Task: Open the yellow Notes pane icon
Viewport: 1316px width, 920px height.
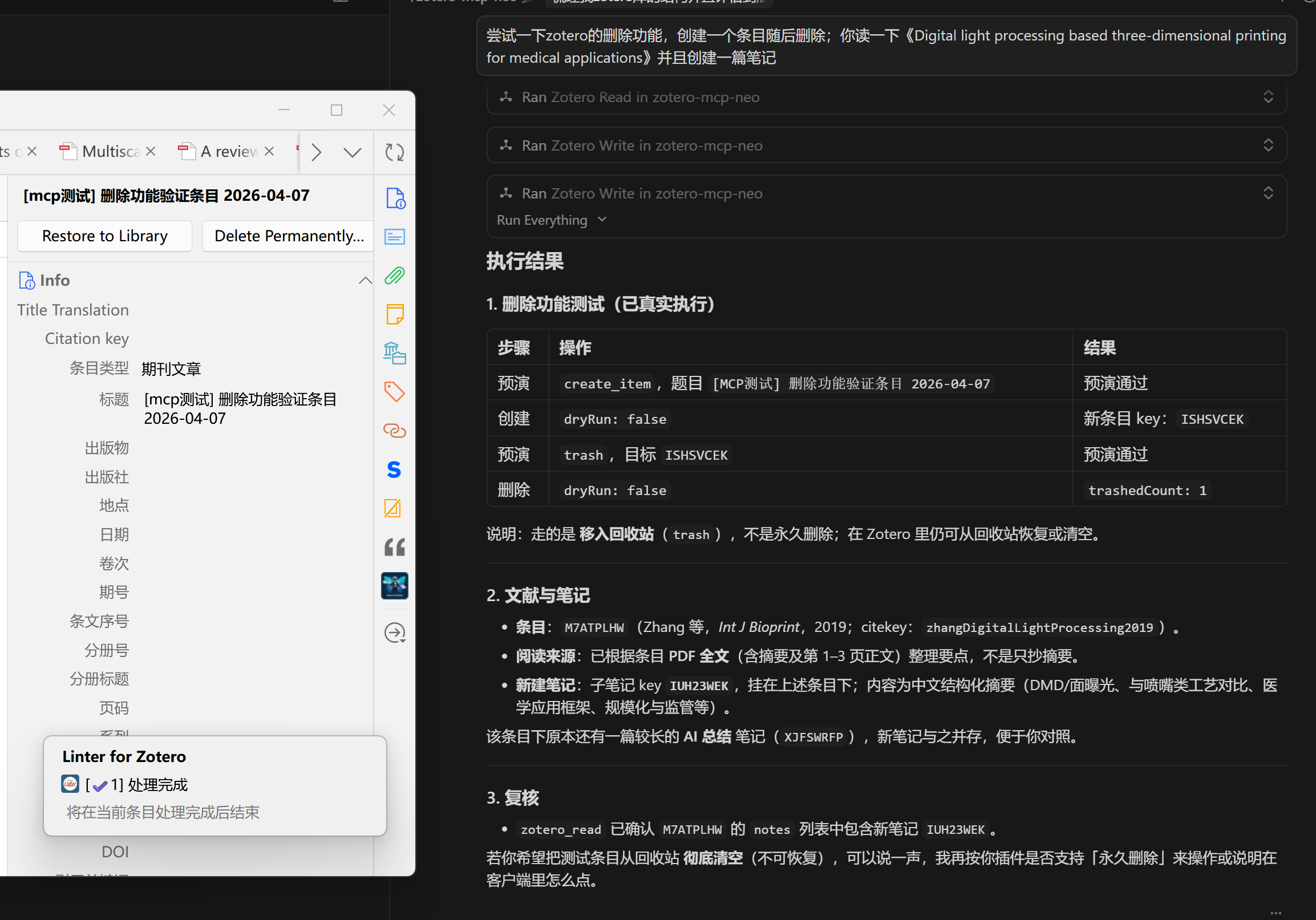Action: click(395, 314)
